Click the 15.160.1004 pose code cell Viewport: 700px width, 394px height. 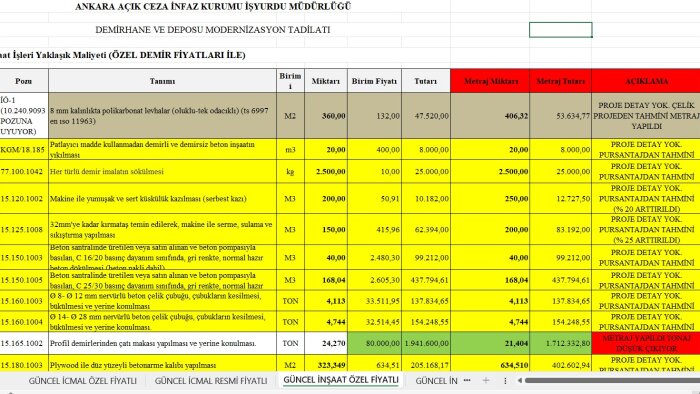click(x=24, y=322)
